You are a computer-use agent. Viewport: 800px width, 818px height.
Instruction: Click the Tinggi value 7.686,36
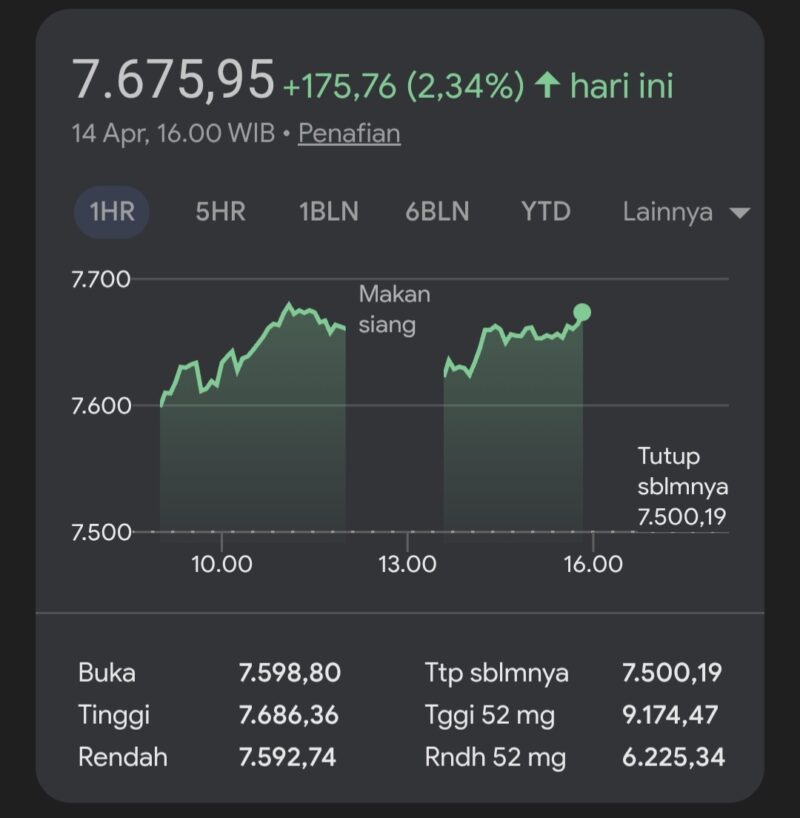(x=289, y=714)
